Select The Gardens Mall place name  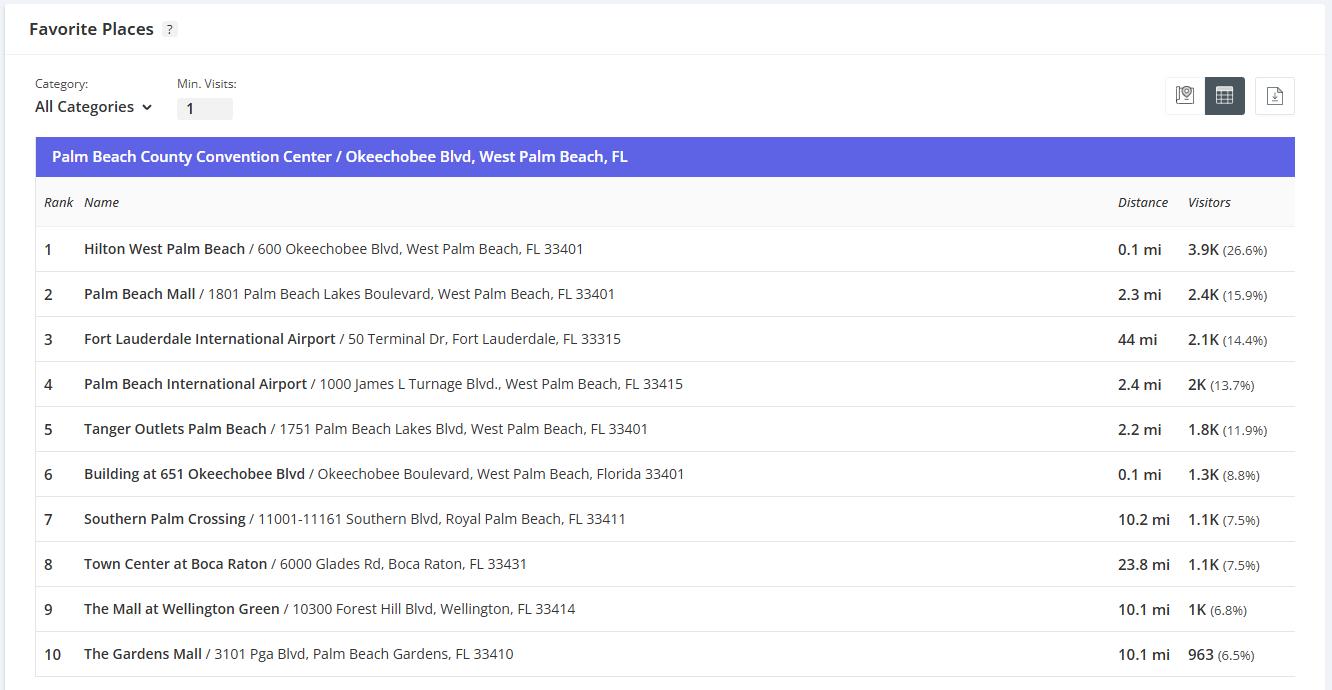click(x=142, y=654)
